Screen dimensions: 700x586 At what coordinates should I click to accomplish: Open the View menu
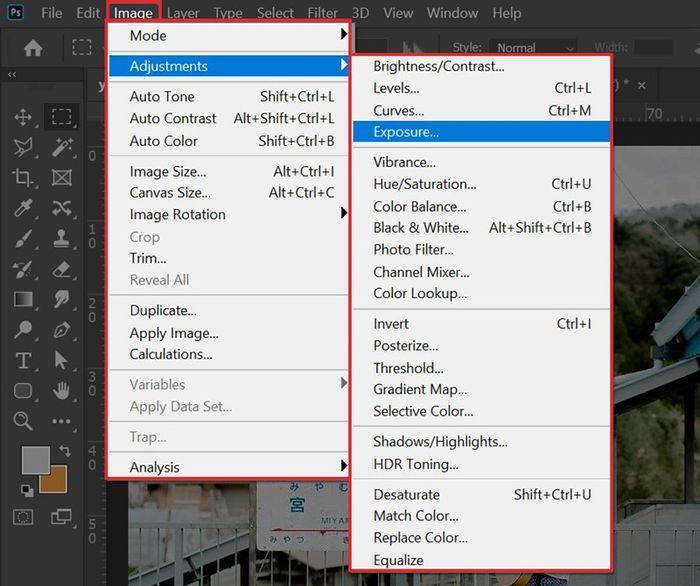398,13
